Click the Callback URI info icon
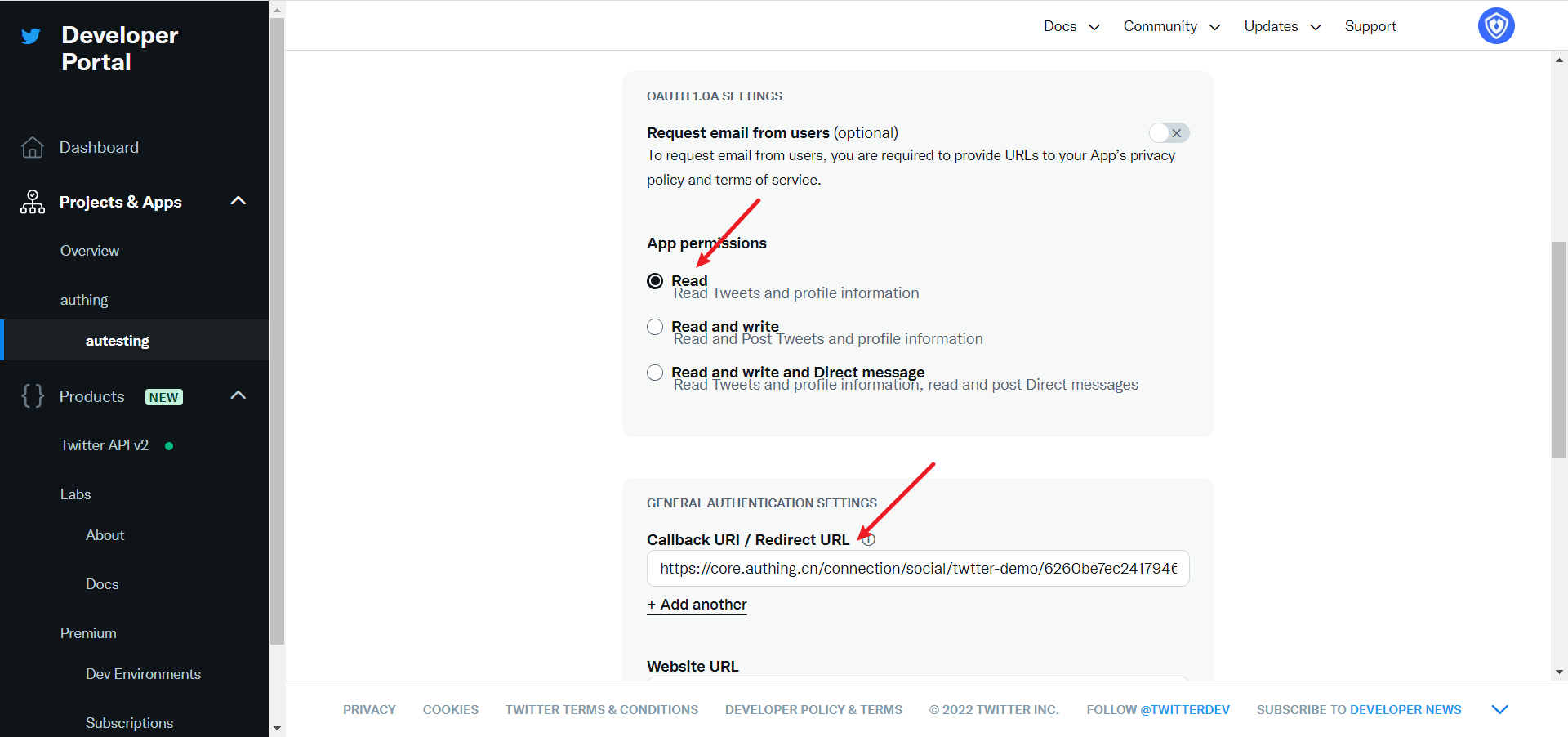The width and height of the screenshot is (1568, 737). (x=869, y=539)
